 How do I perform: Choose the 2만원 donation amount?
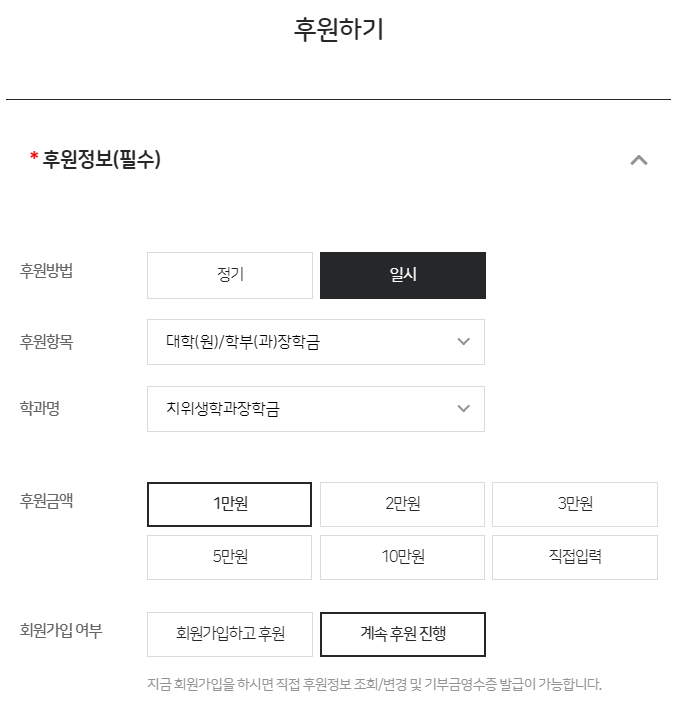(402, 504)
